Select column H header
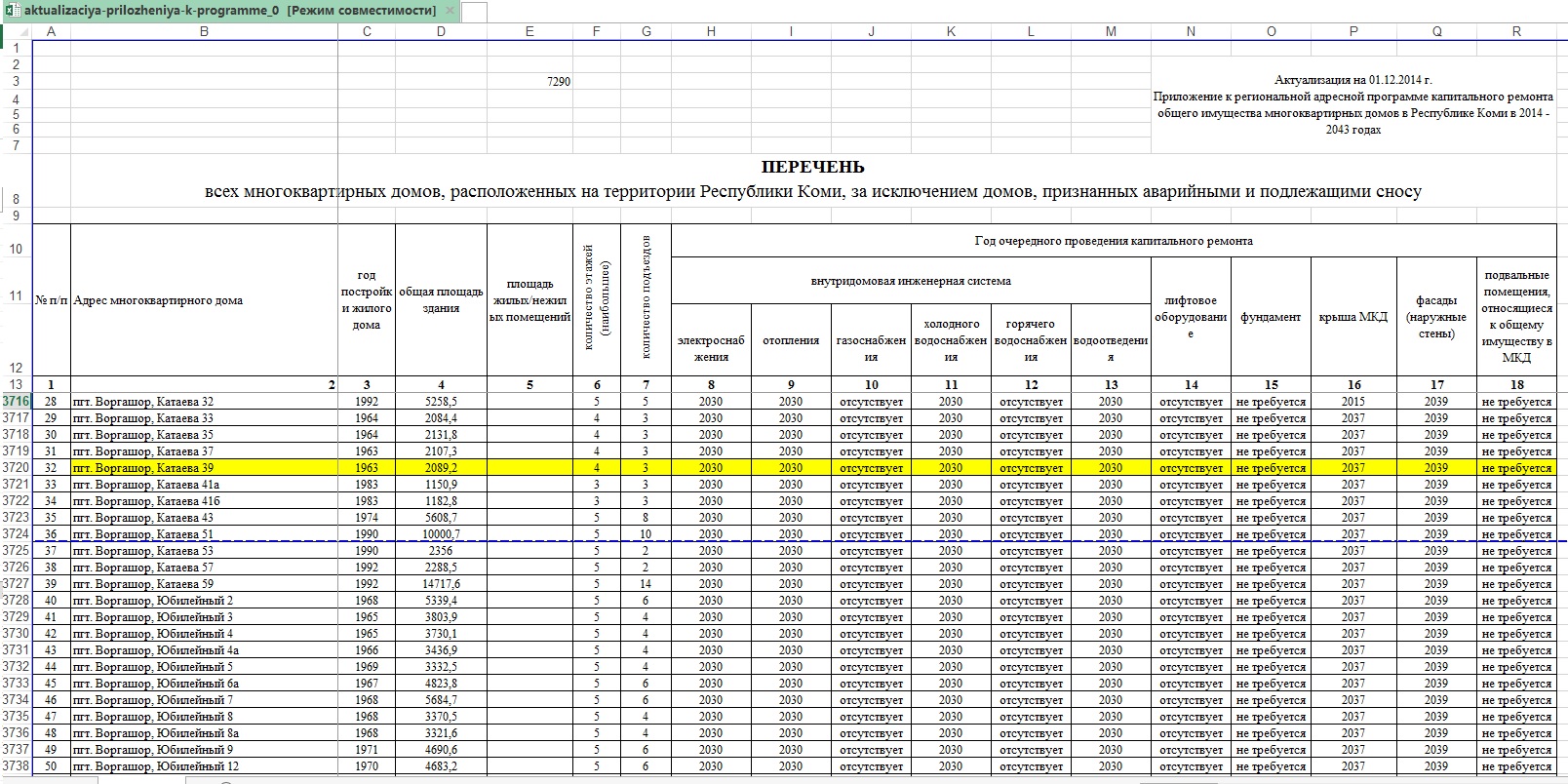Image resolution: width=1568 pixels, height=784 pixels. [x=711, y=31]
